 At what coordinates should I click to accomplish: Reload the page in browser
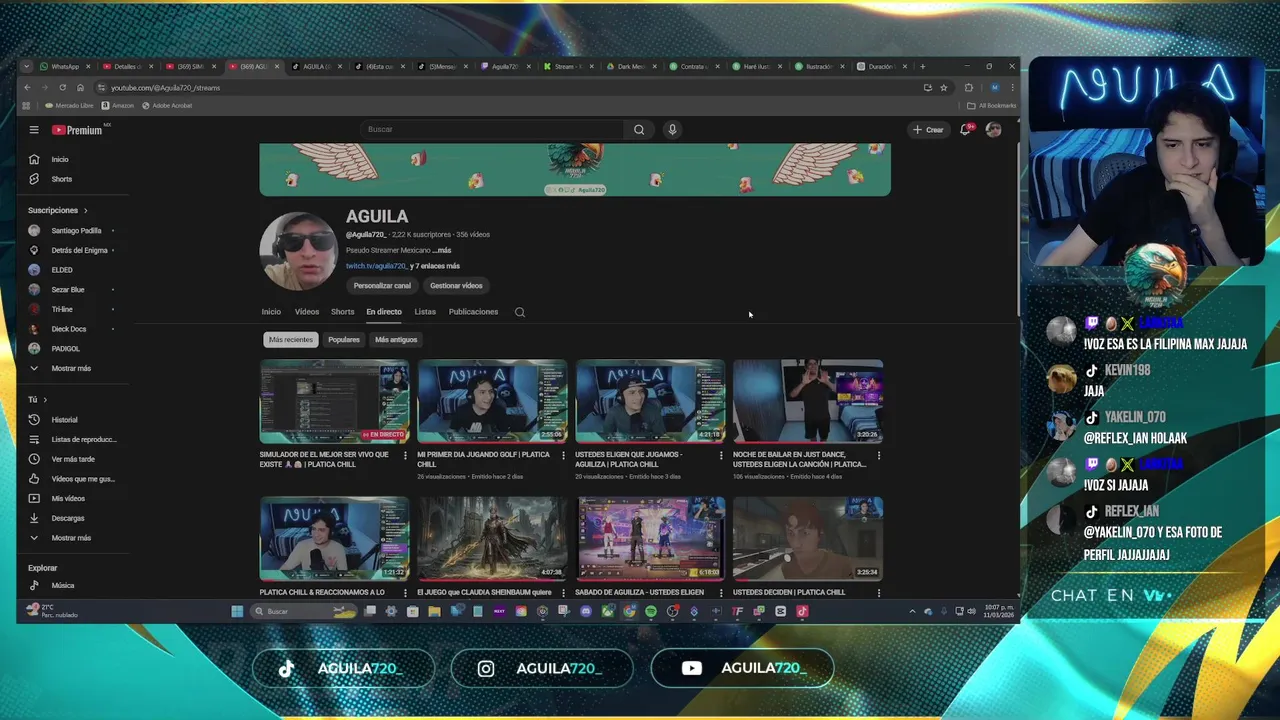pos(62,88)
